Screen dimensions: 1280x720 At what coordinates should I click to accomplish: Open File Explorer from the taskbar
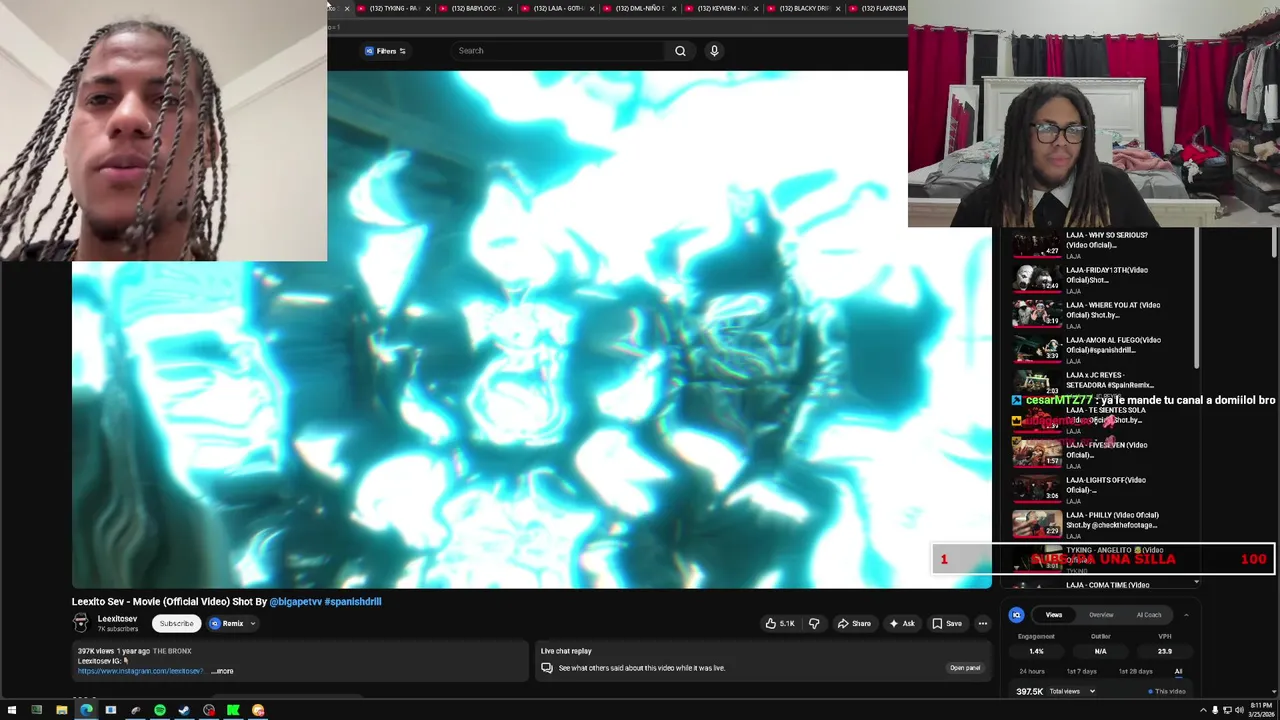click(61, 710)
